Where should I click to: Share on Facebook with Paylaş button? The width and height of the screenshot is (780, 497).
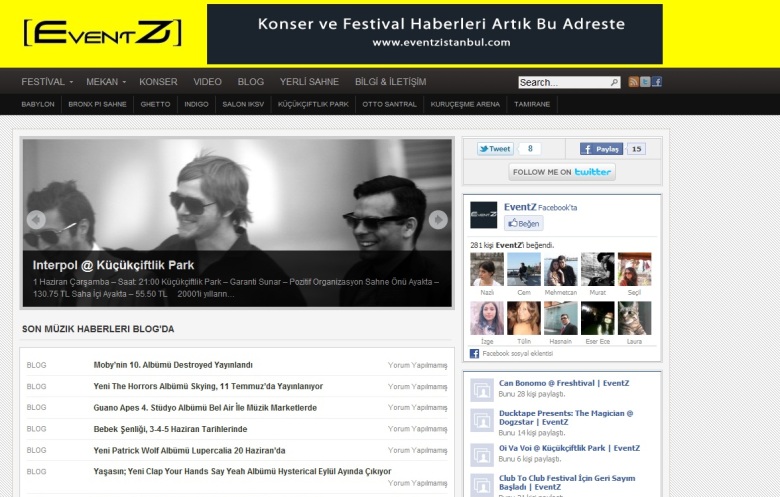tap(601, 149)
